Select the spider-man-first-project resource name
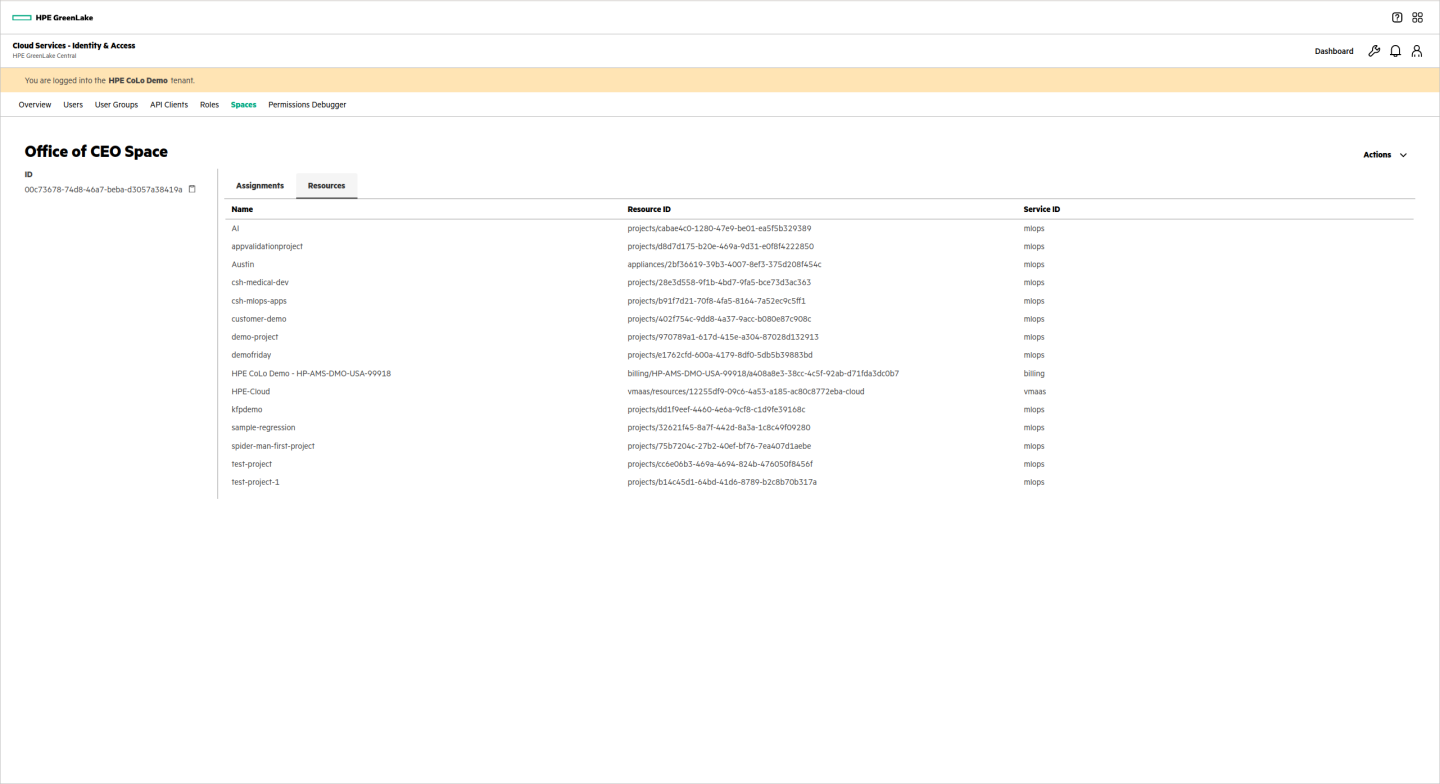This screenshot has height=784, width=1440. click(273, 446)
